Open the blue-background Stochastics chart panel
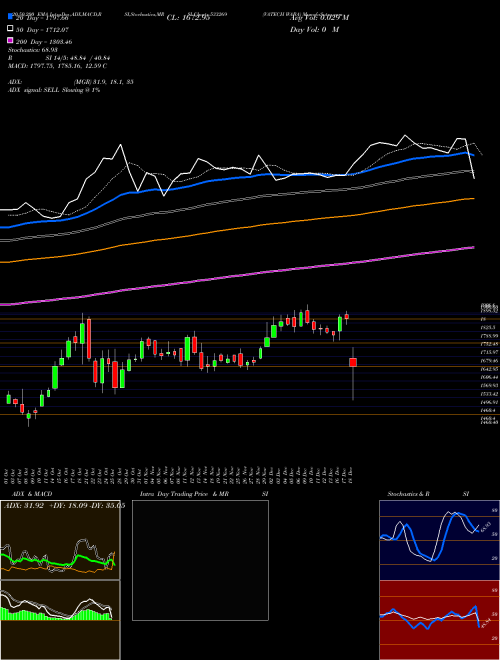 pos(439,540)
